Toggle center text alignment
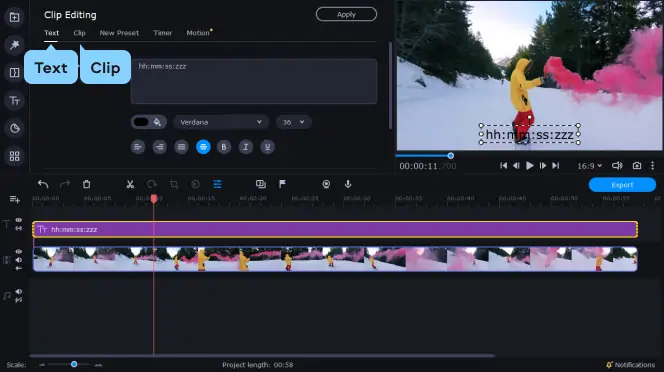664x372 pixels. click(203, 147)
